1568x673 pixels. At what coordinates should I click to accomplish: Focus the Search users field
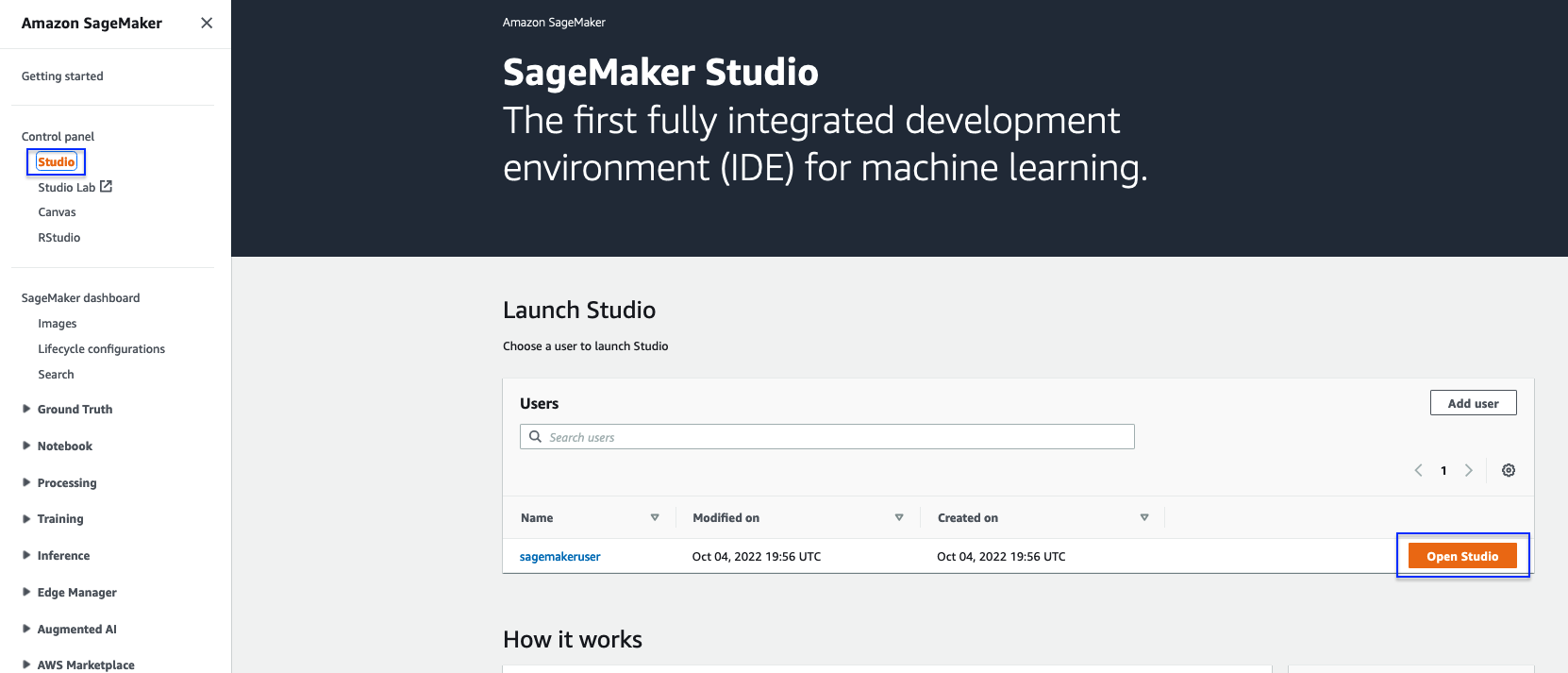[x=827, y=437]
